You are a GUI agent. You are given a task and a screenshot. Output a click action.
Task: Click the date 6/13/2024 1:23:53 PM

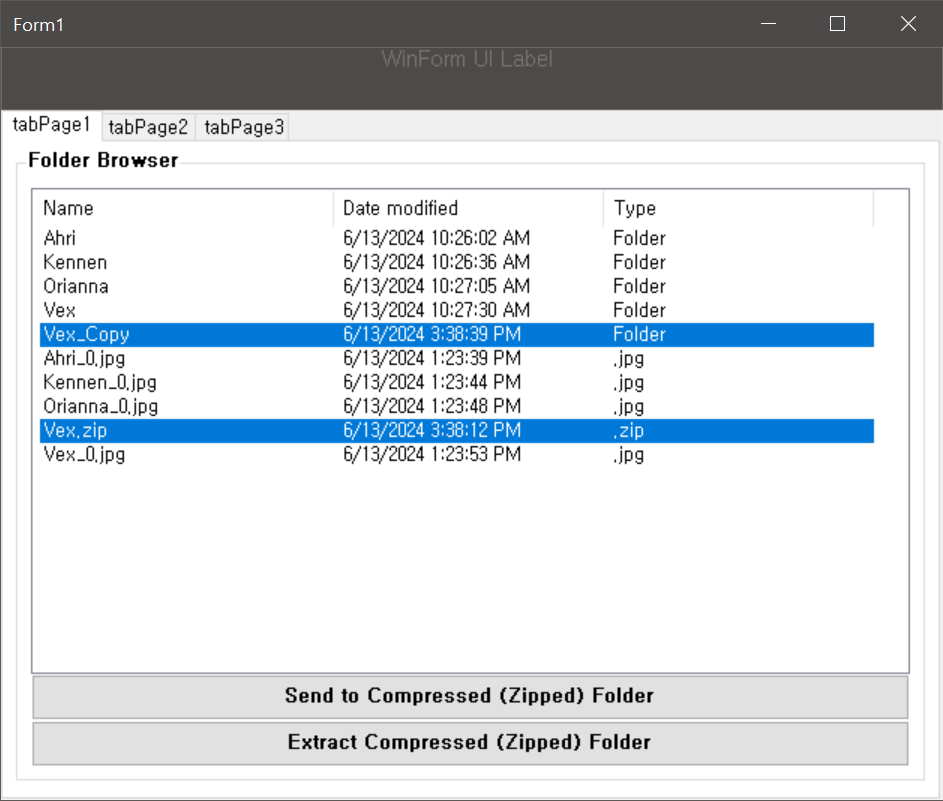click(x=432, y=455)
